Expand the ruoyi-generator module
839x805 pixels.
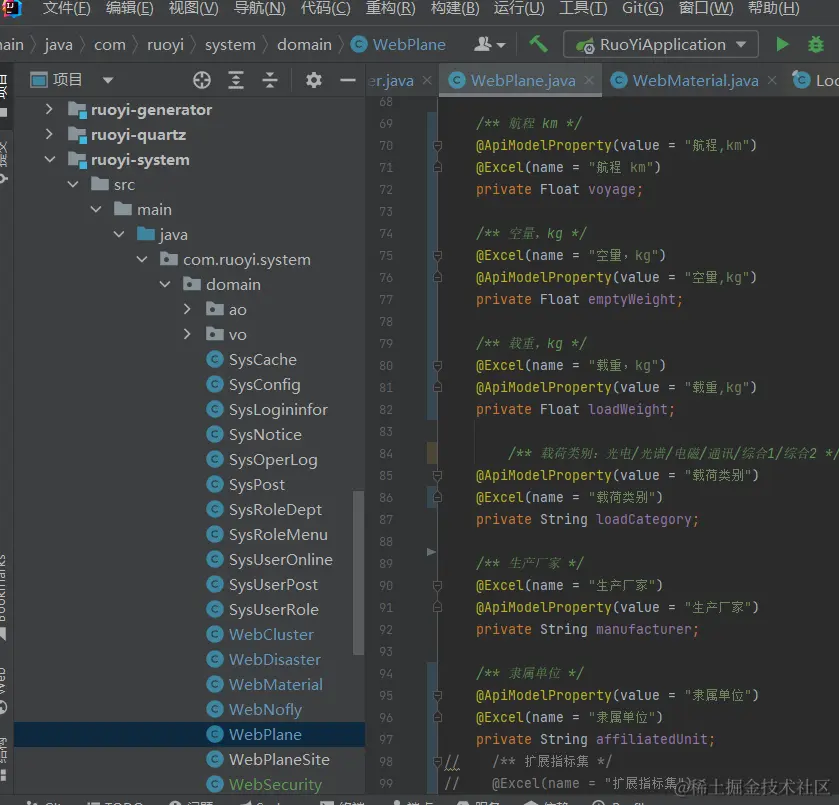(49, 109)
